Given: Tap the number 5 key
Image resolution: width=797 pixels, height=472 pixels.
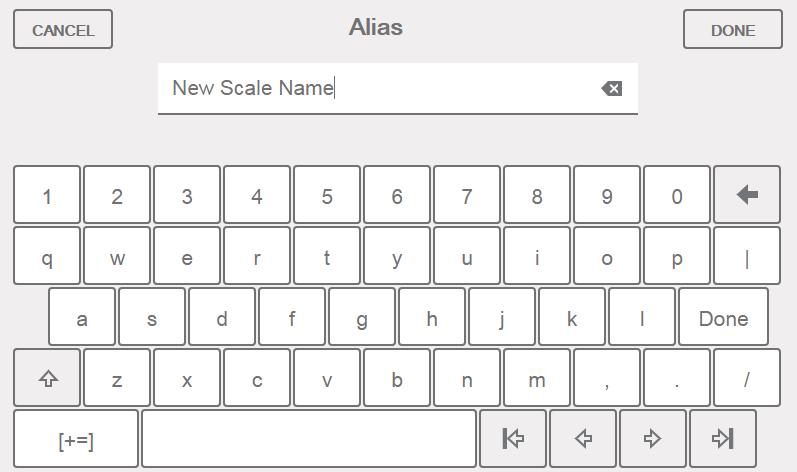Looking at the screenshot, I should (x=327, y=195).
